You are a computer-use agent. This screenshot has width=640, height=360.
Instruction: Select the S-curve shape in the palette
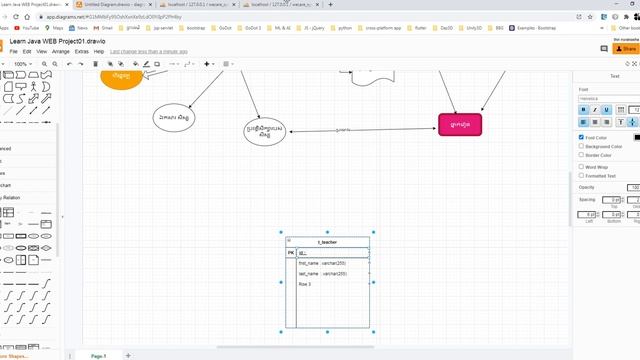[x=21, y=98]
